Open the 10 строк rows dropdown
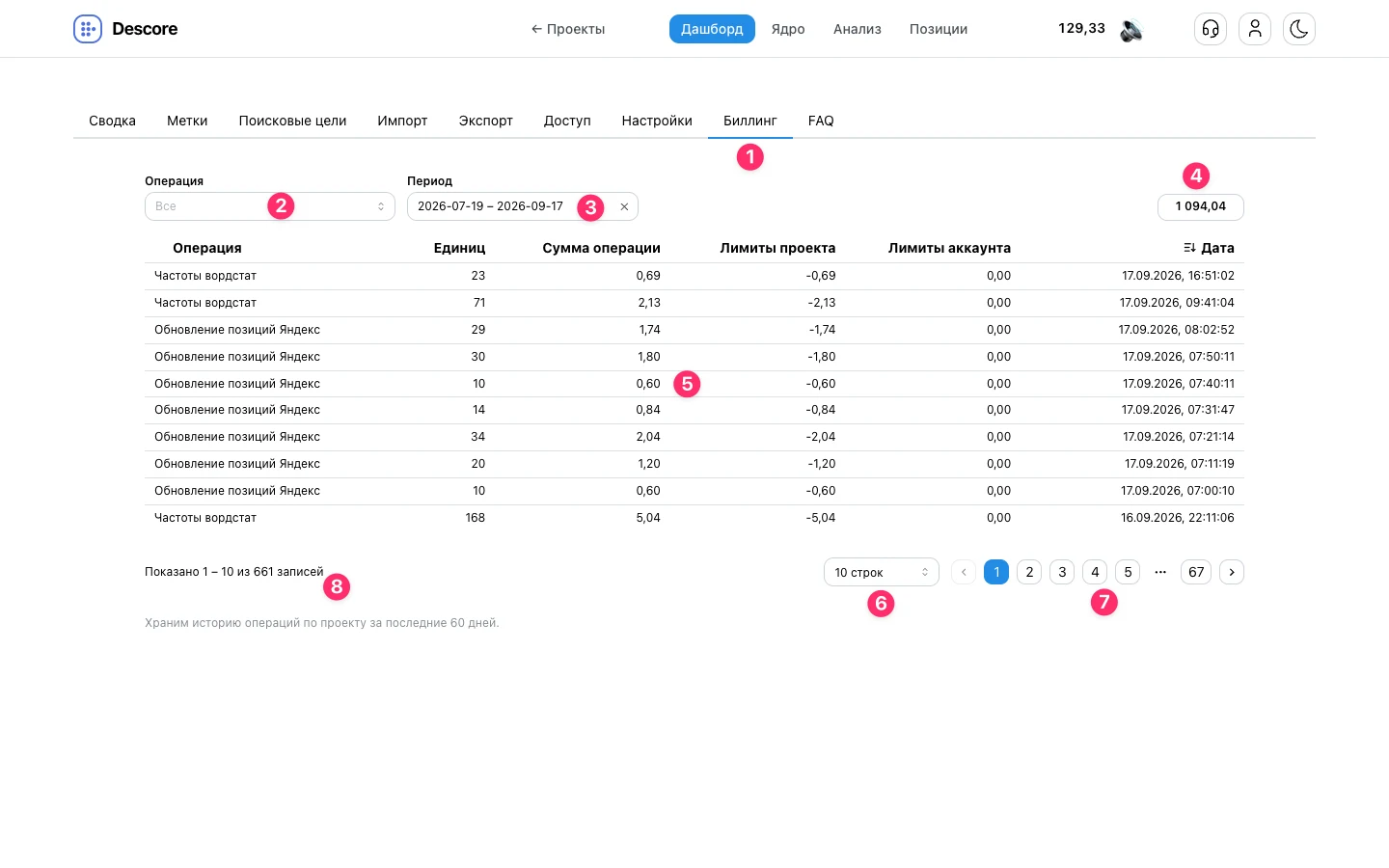The width and height of the screenshot is (1389, 868). point(882,572)
